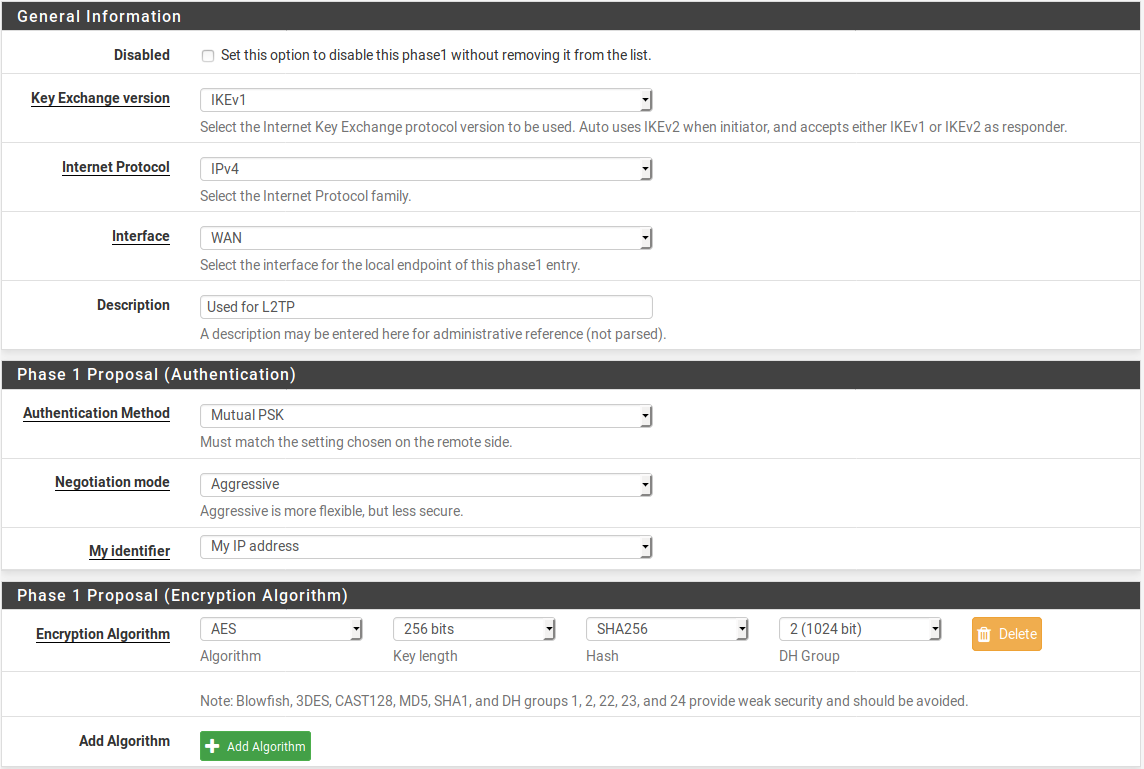The width and height of the screenshot is (1144, 769).
Task: Open the 256 bits key length dropdown
Action: tap(474, 629)
